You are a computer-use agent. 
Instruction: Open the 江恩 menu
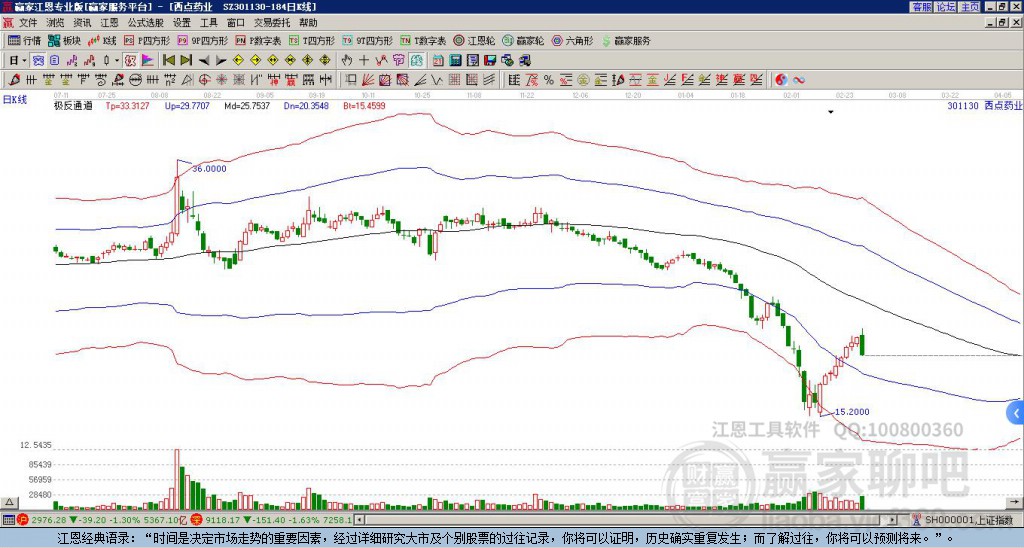pos(109,23)
